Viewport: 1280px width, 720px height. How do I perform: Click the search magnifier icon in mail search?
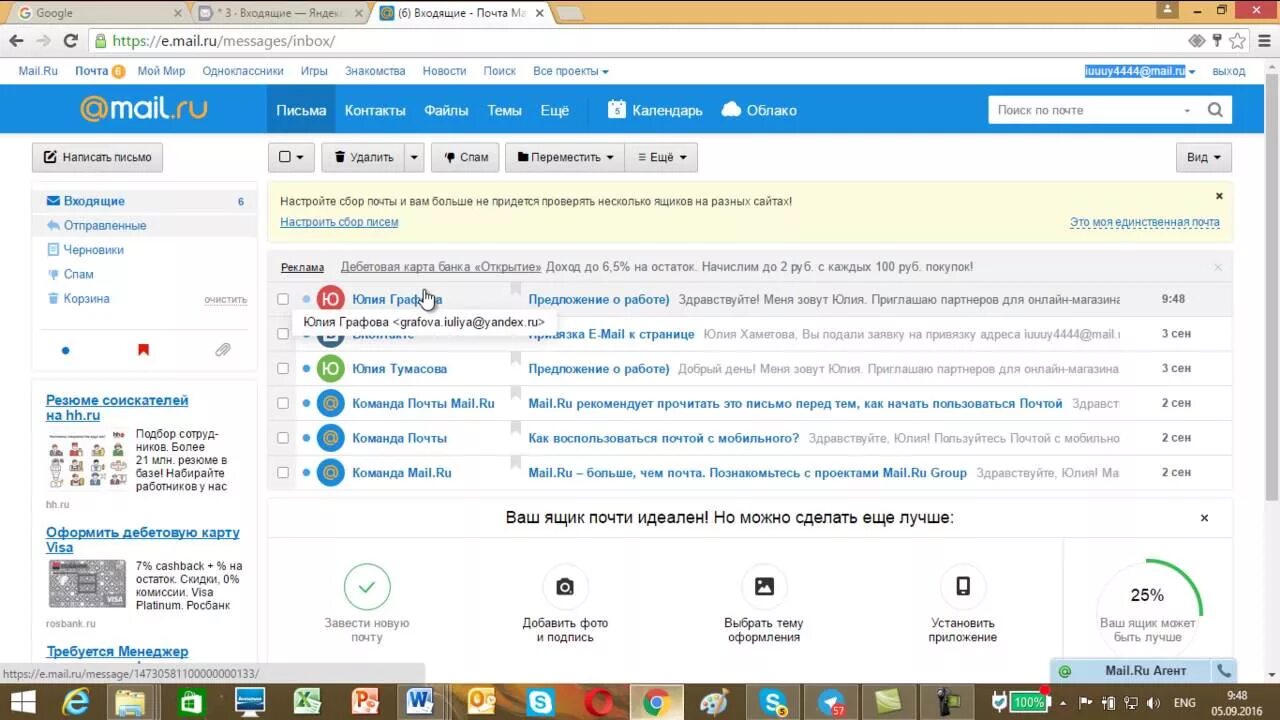coord(1215,110)
